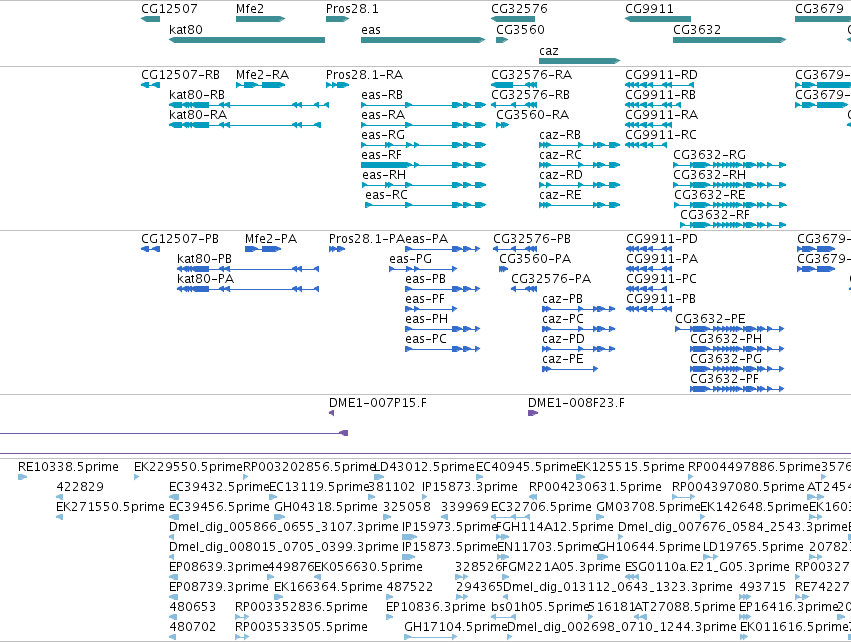Image resolution: width=851 pixels, height=642 pixels.
Task: Click the DME1-008F23.F marker arrow
Action: (533, 414)
